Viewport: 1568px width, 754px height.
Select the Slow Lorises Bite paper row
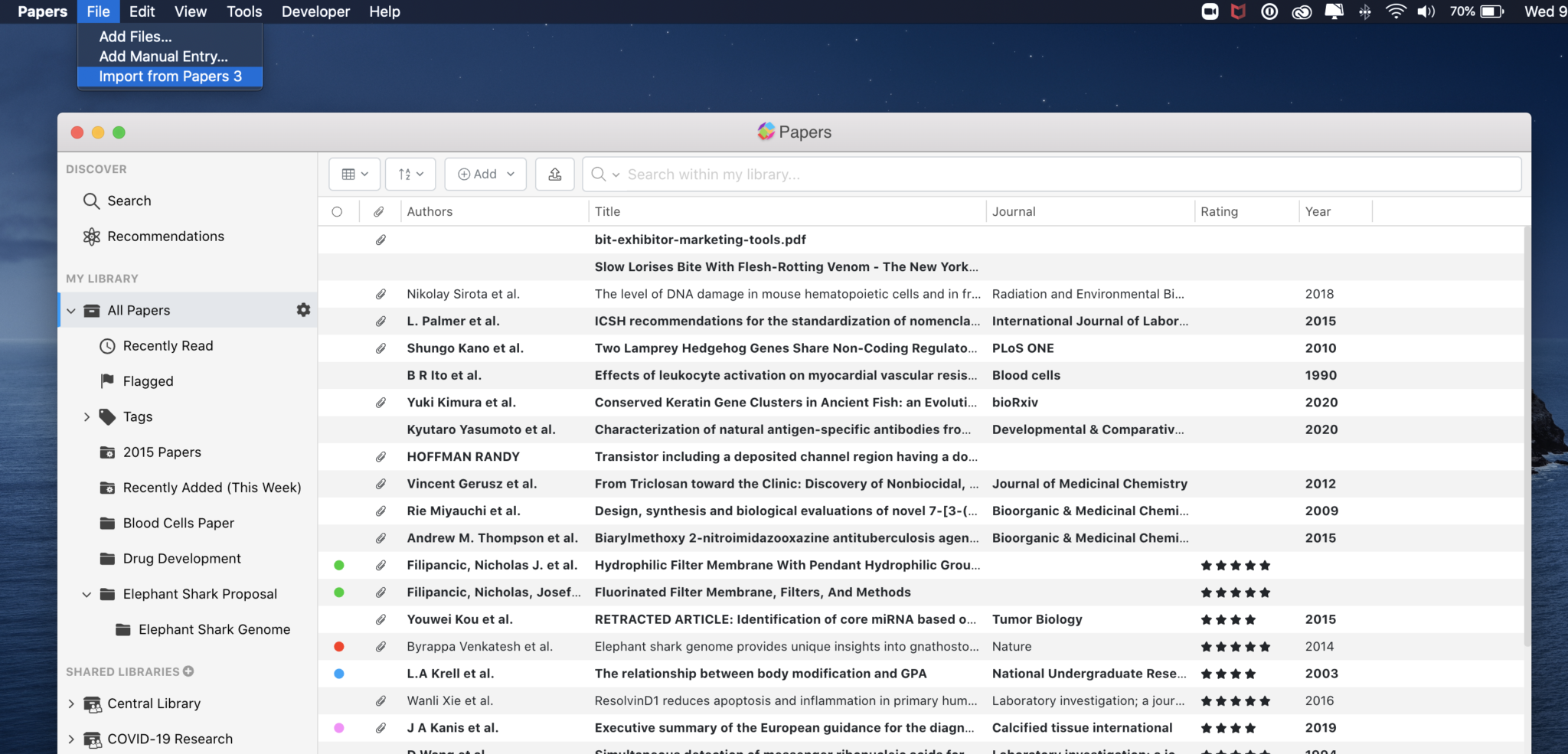click(x=920, y=267)
